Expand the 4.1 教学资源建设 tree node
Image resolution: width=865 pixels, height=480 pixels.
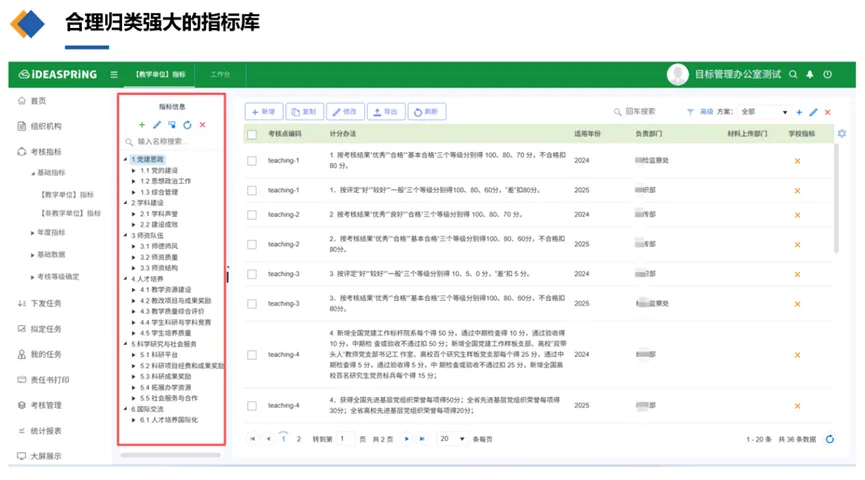pyautogui.click(x=134, y=290)
